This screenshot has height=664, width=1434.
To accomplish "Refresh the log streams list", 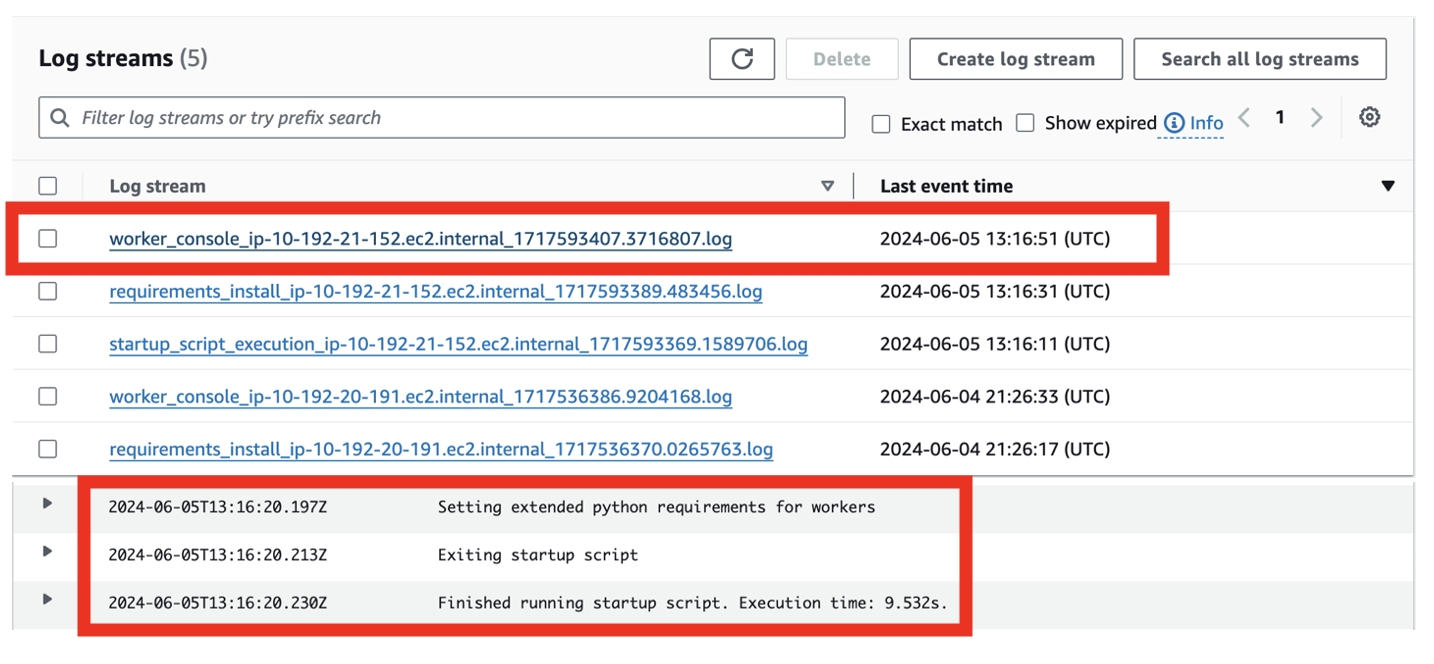I will [x=742, y=58].
